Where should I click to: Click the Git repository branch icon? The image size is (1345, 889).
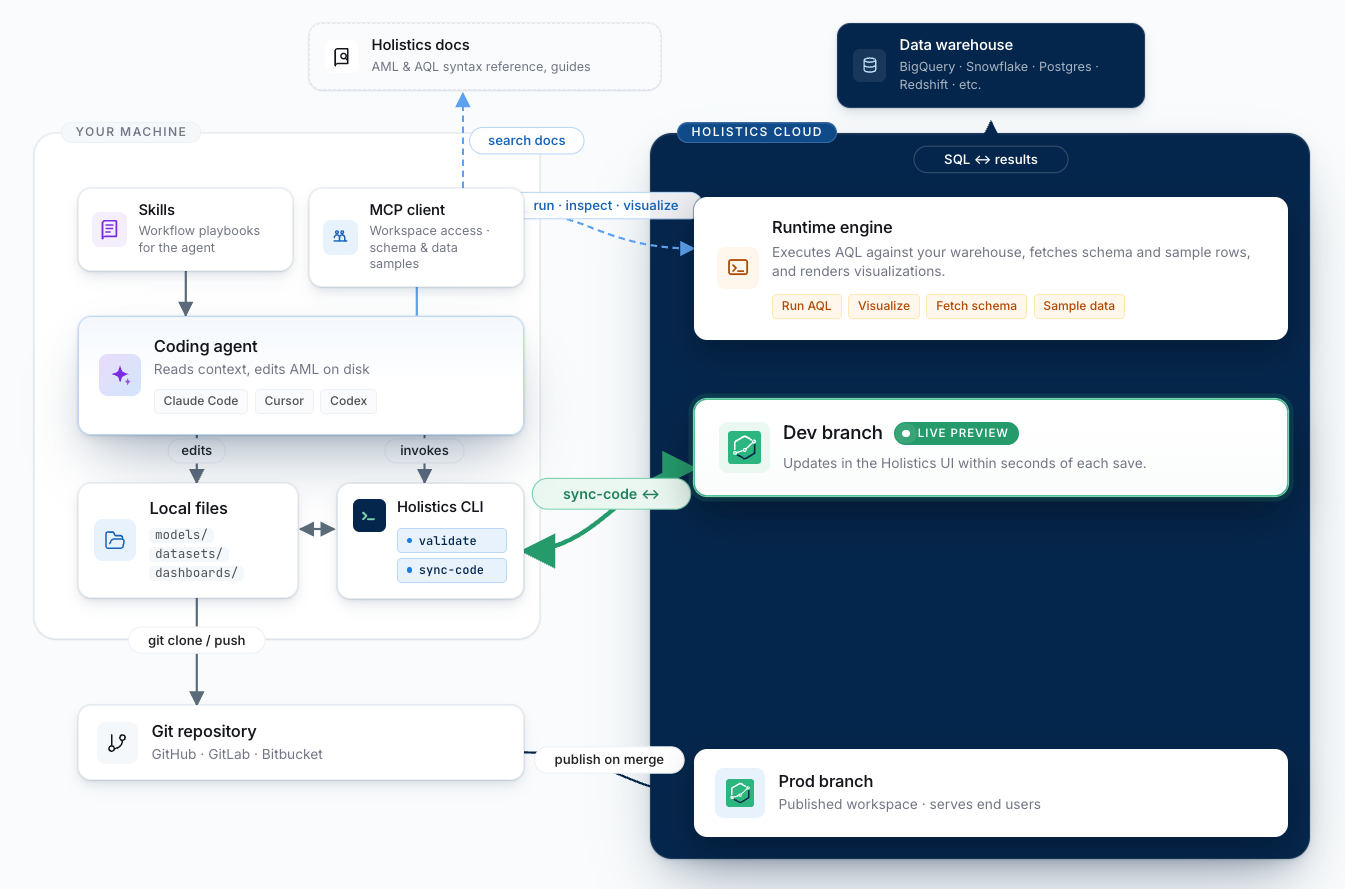[x=117, y=743]
